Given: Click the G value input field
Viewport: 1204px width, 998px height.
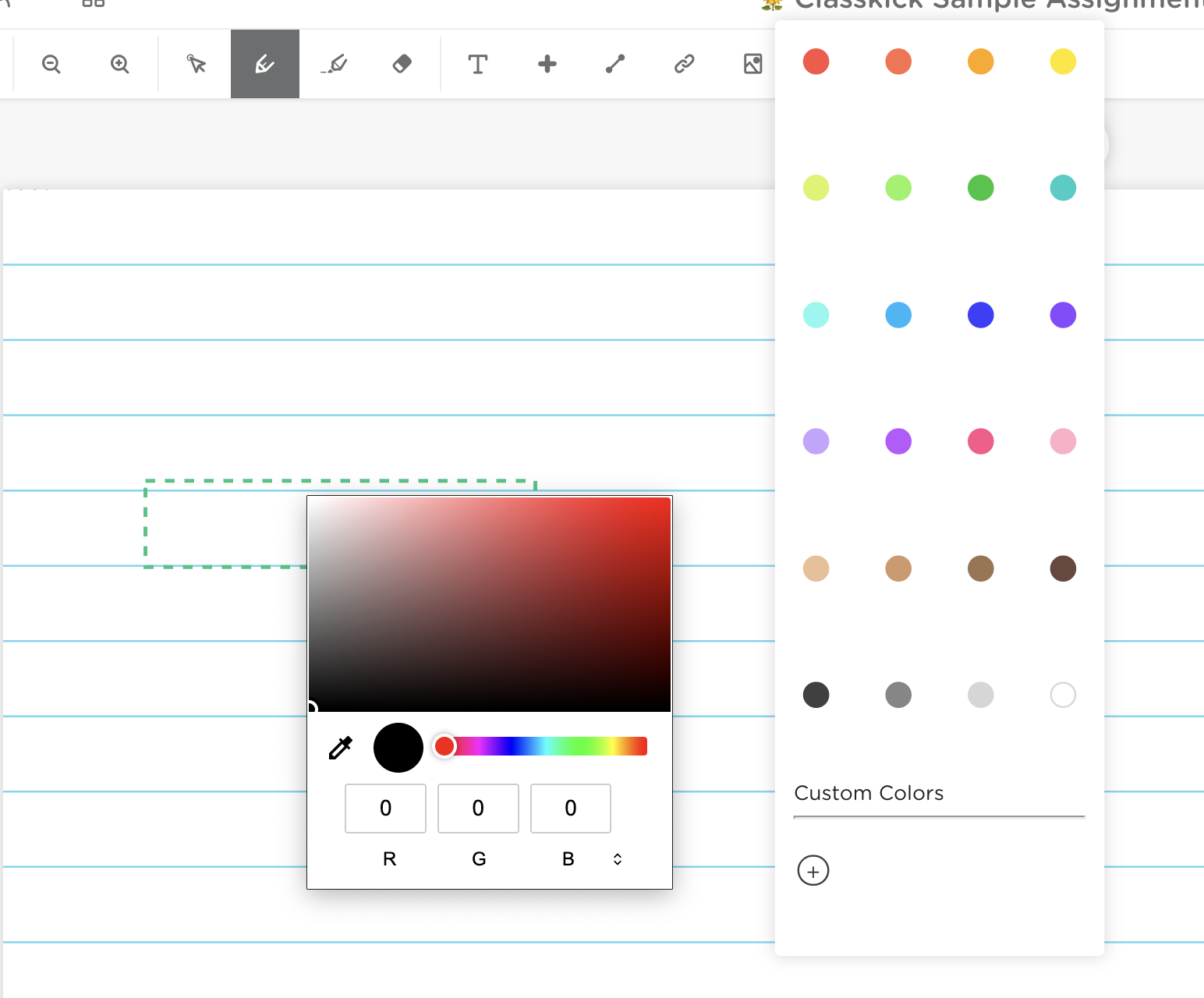Looking at the screenshot, I should pos(478,809).
